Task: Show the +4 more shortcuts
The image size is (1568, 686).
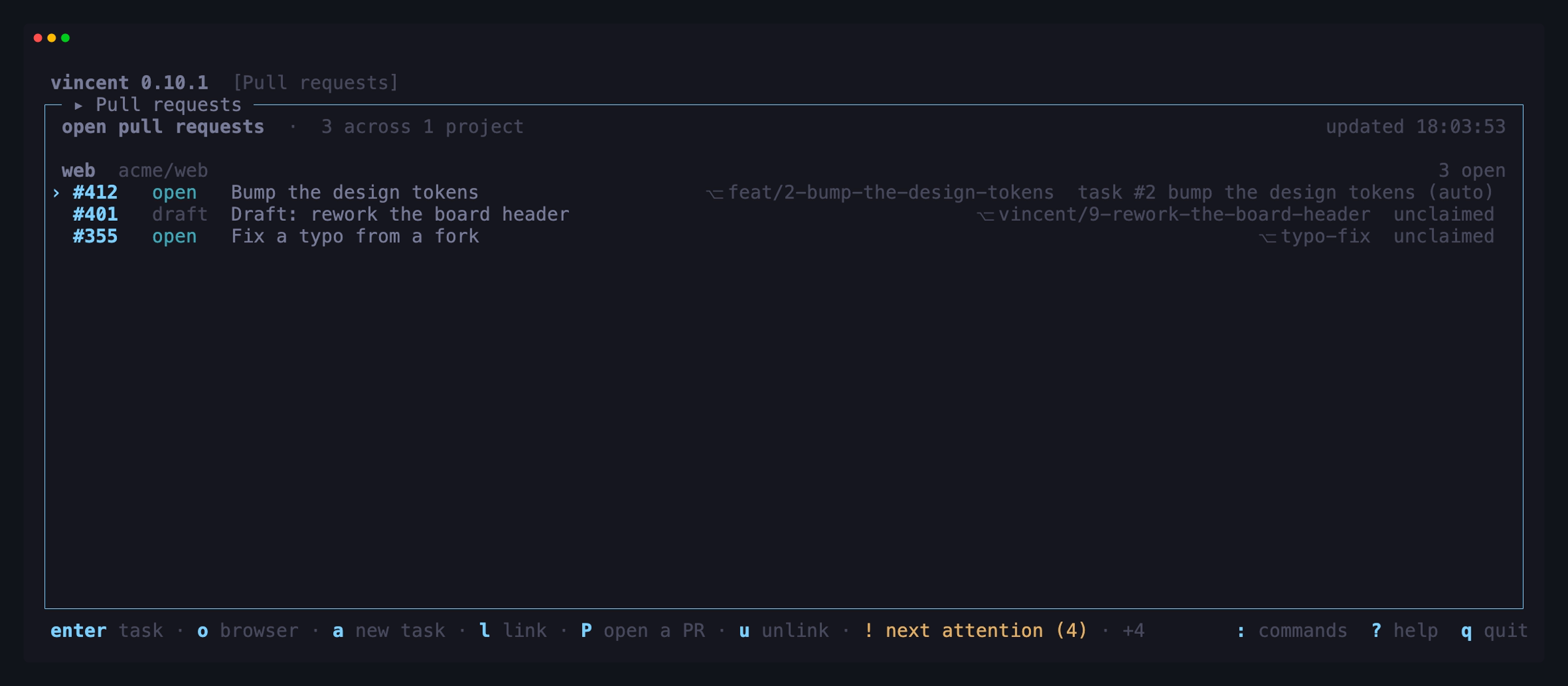Action: tap(1134, 630)
